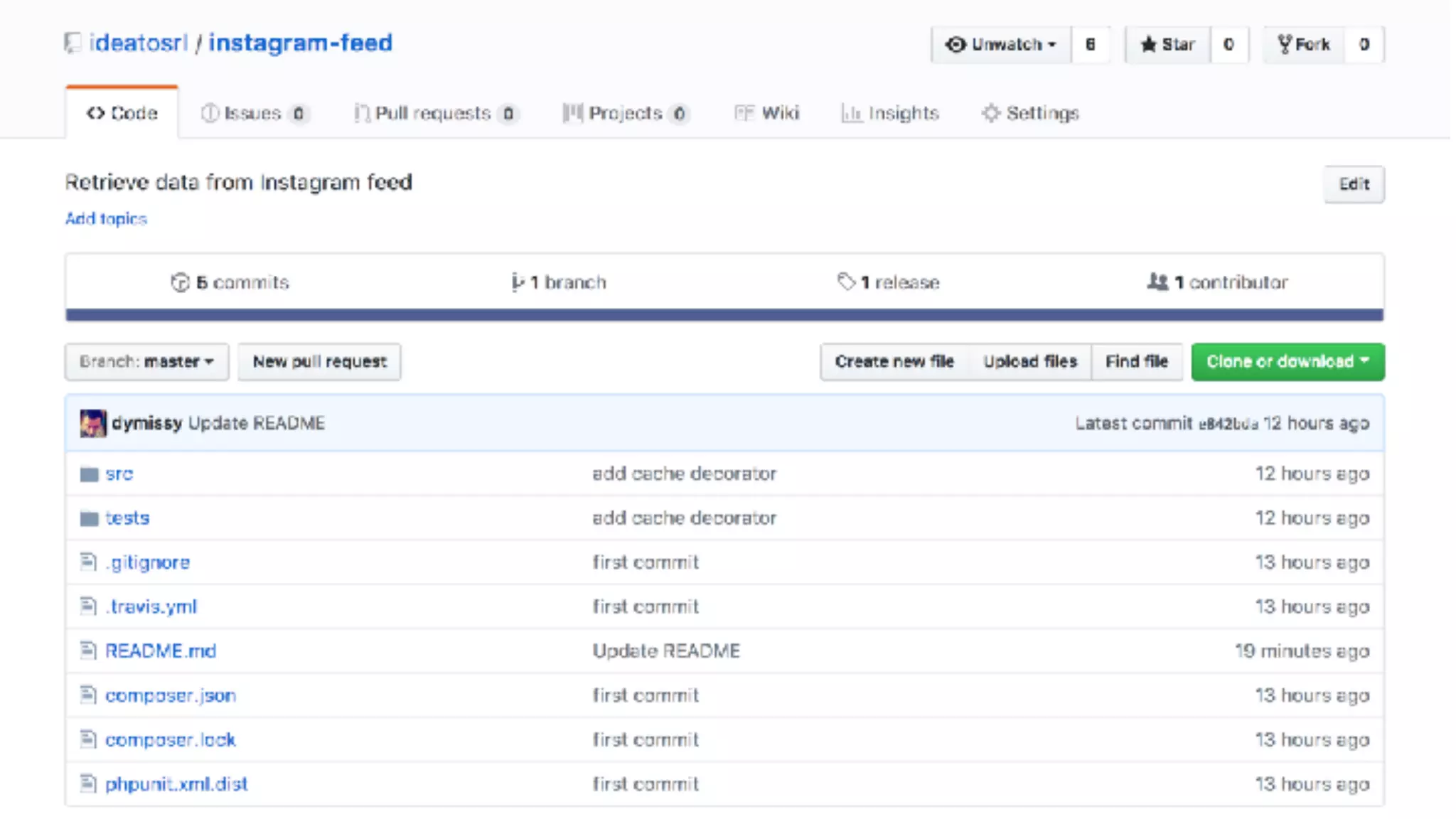1456x819 pixels.
Task: Click the stargazers count next to Star
Action: point(1228,45)
